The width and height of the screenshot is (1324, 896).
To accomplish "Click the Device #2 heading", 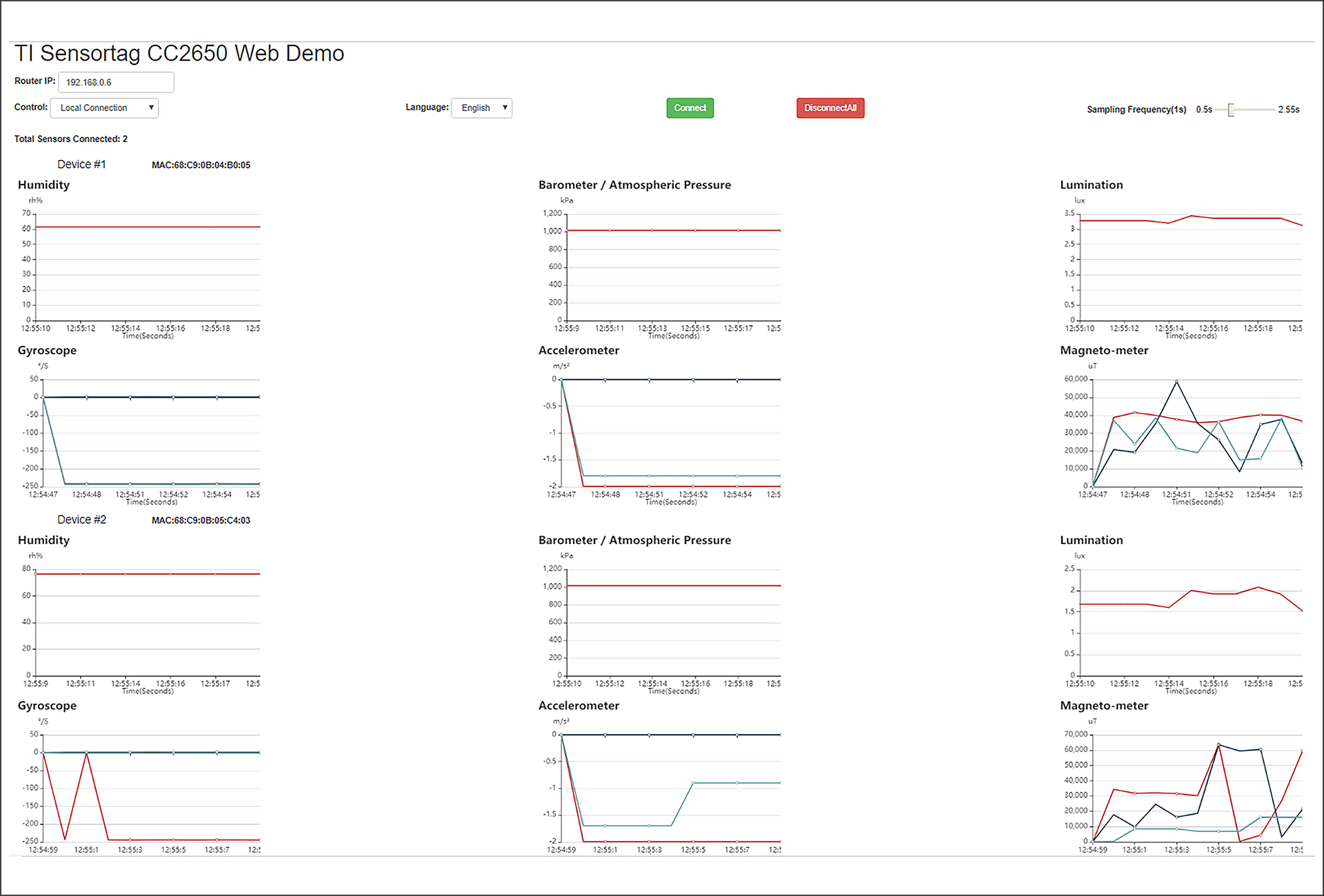I will [81, 520].
